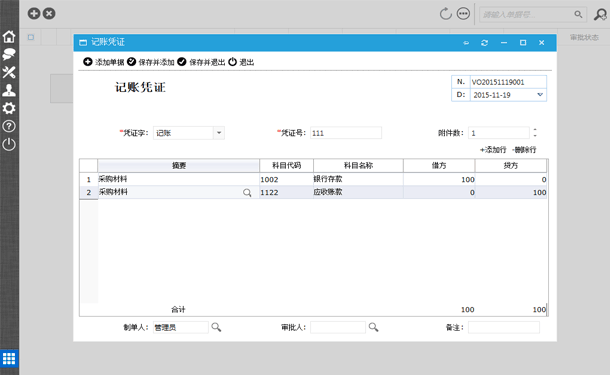Click the round plus icon in top bar
Viewport: 610px width, 375px height.
click(x=34, y=14)
